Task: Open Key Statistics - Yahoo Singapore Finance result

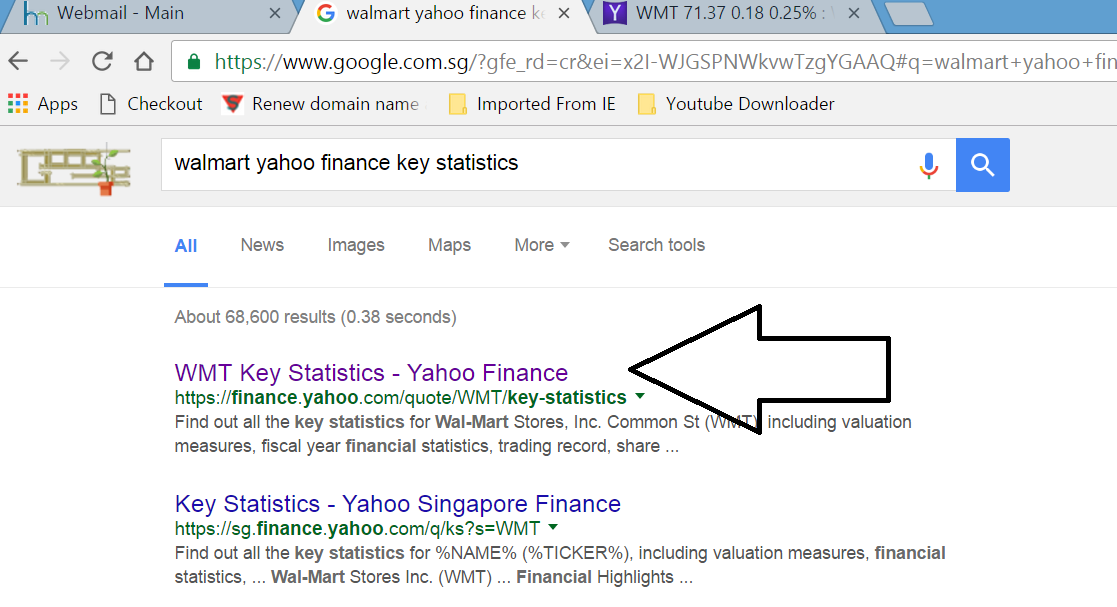Action: (x=398, y=504)
